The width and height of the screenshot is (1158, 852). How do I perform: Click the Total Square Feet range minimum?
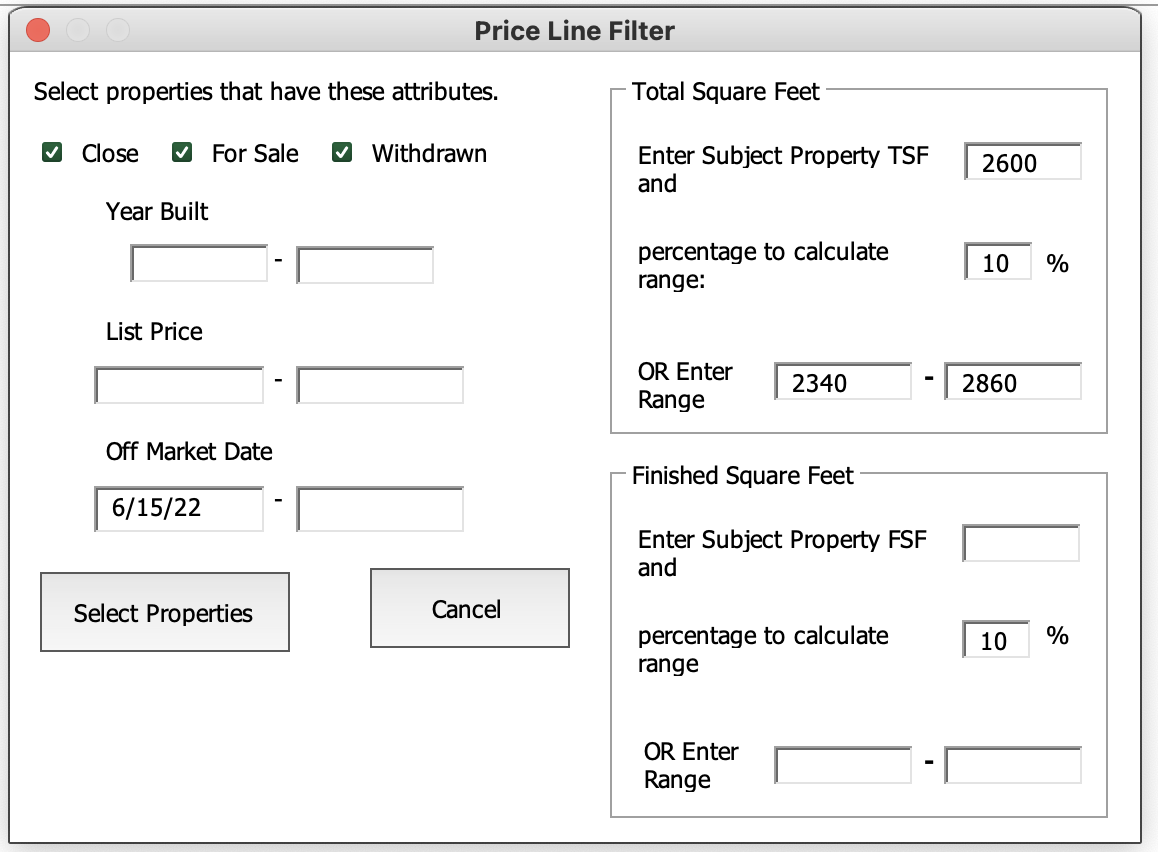pyautogui.click(x=843, y=382)
